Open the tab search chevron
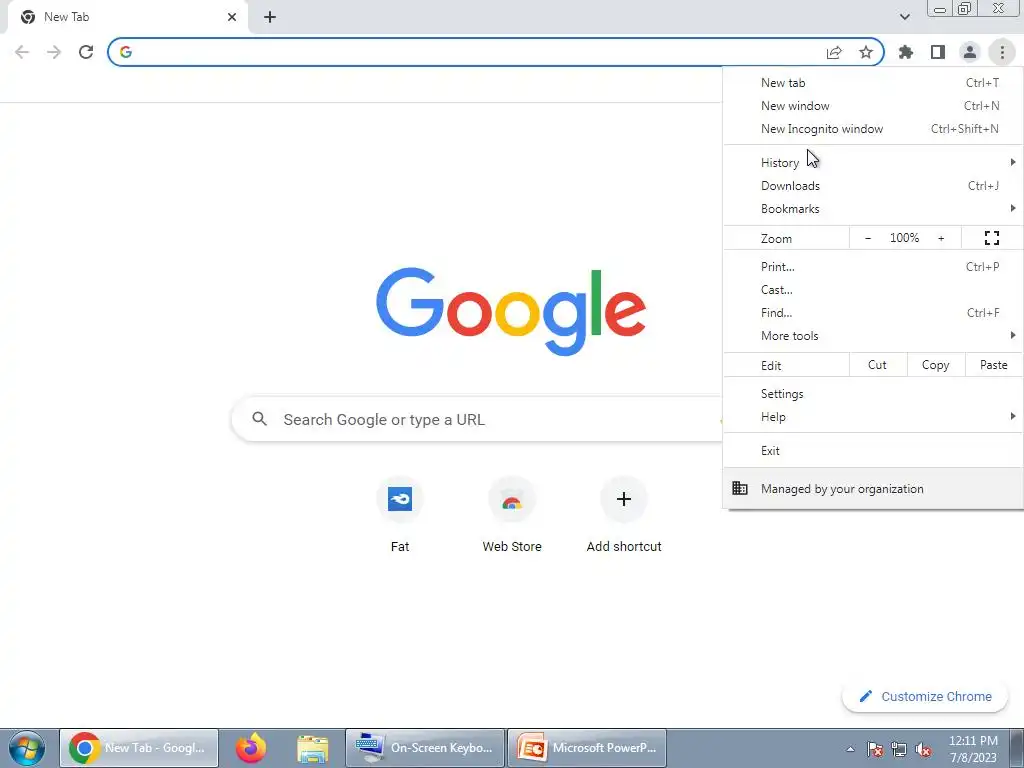Image resolution: width=1024 pixels, height=768 pixels. 904,17
